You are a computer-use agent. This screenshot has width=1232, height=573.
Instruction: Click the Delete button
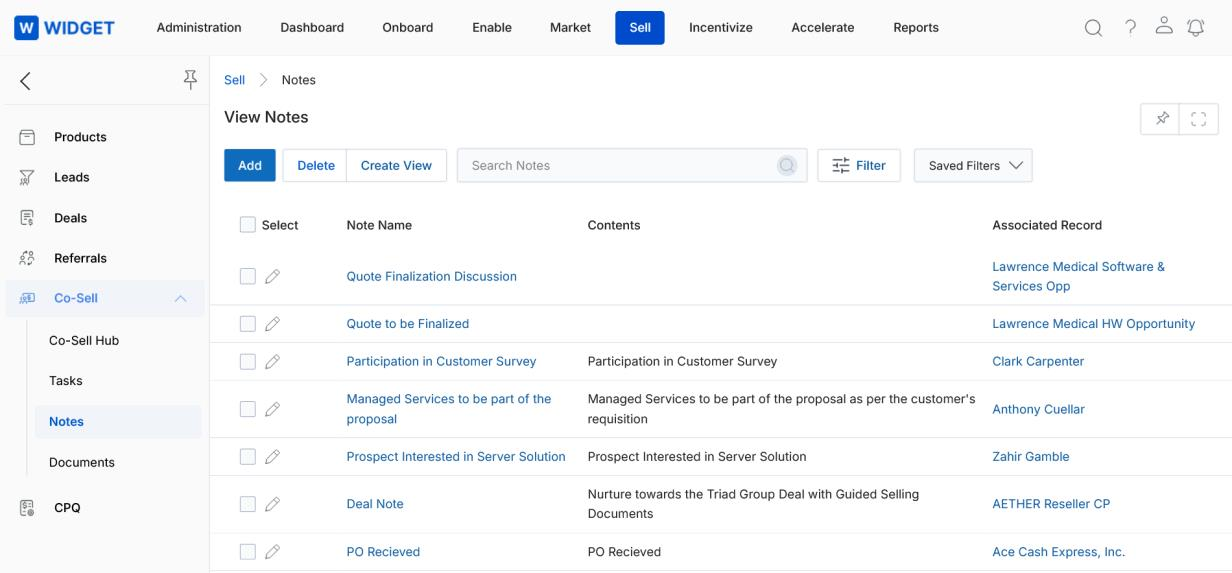316,166
